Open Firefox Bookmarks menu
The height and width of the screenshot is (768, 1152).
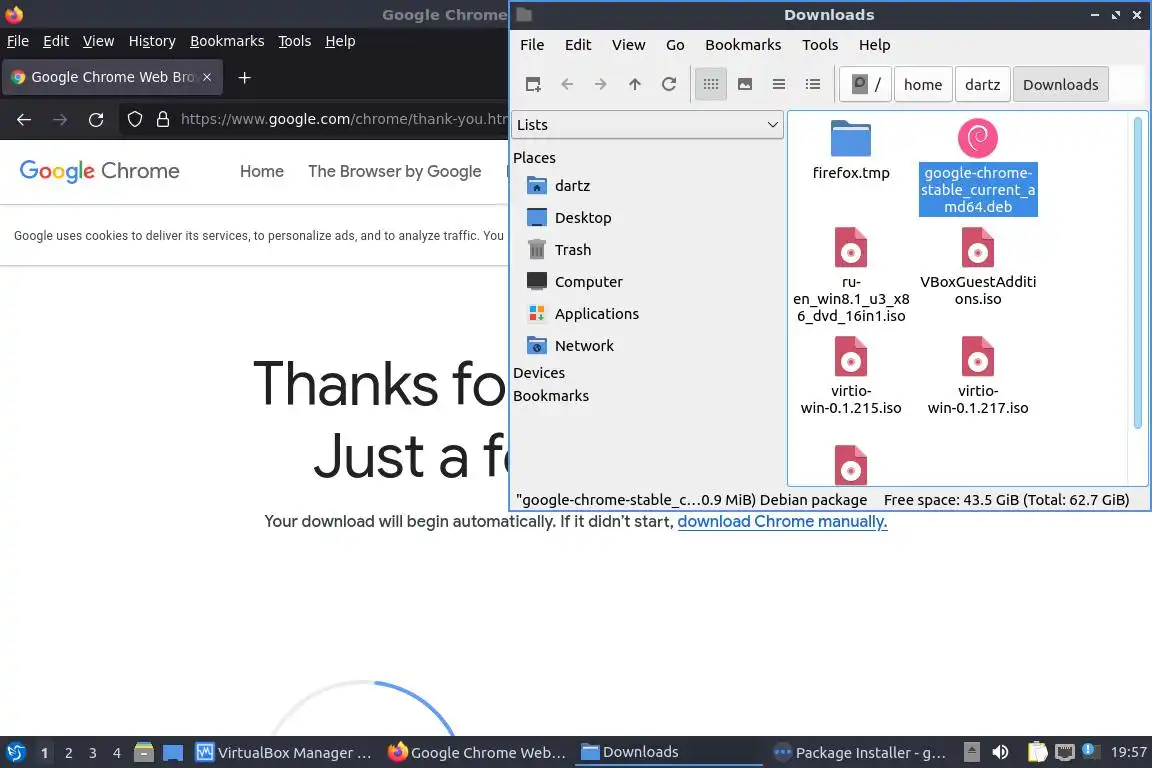click(x=227, y=41)
